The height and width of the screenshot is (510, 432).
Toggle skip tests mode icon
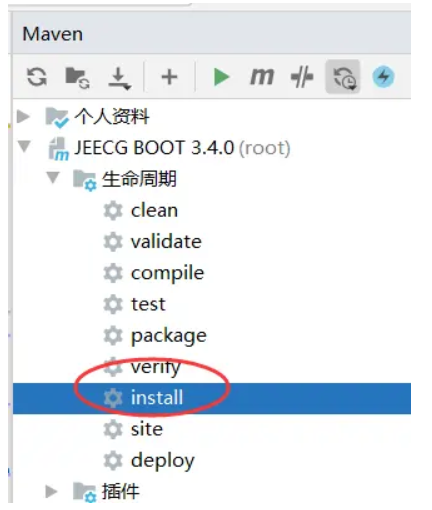302,77
